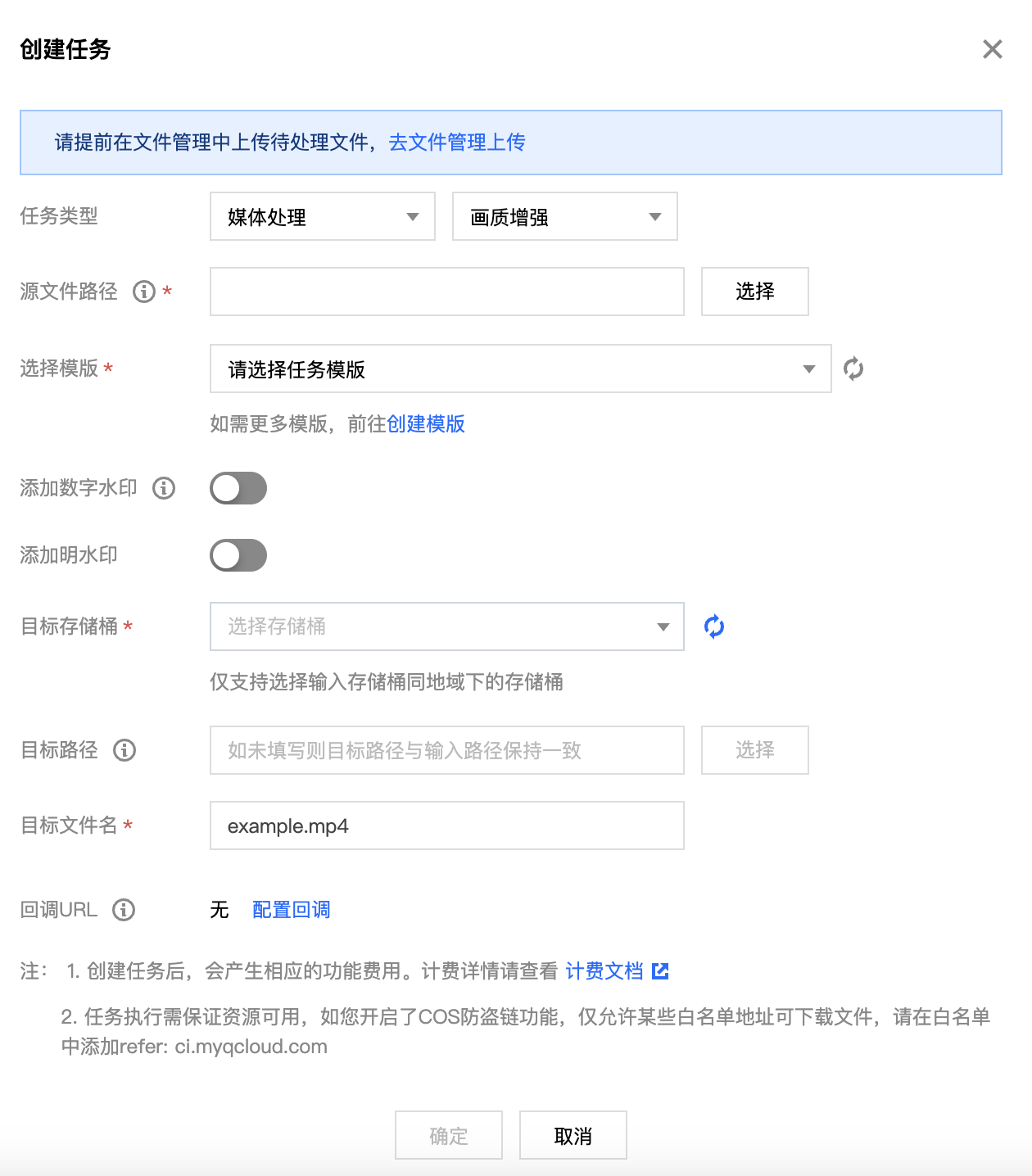The image size is (1032, 1176).
Task: Expand the 画质增强 dropdown
Action: (x=565, y=216)
